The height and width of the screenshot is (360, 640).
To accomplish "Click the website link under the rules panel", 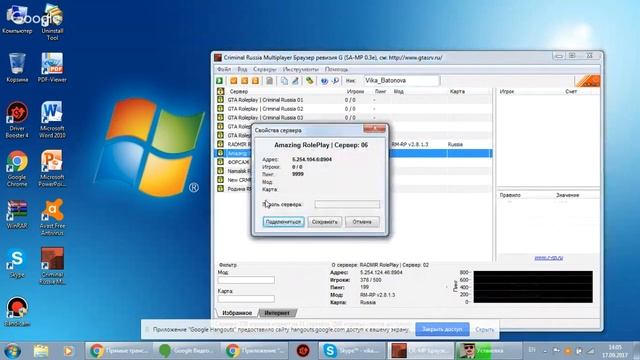I will click(x=549, y=258).
